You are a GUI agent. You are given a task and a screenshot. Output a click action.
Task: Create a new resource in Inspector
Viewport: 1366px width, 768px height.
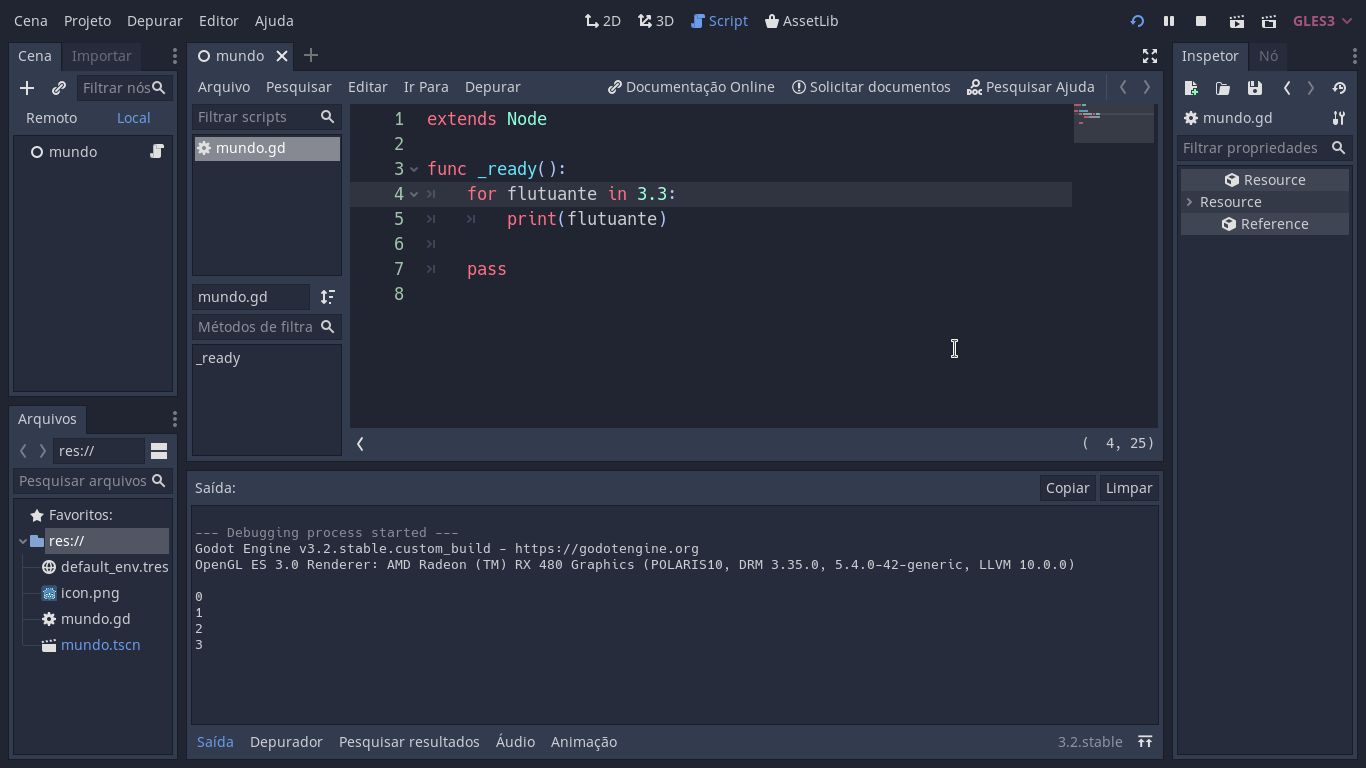[1191, 88]
